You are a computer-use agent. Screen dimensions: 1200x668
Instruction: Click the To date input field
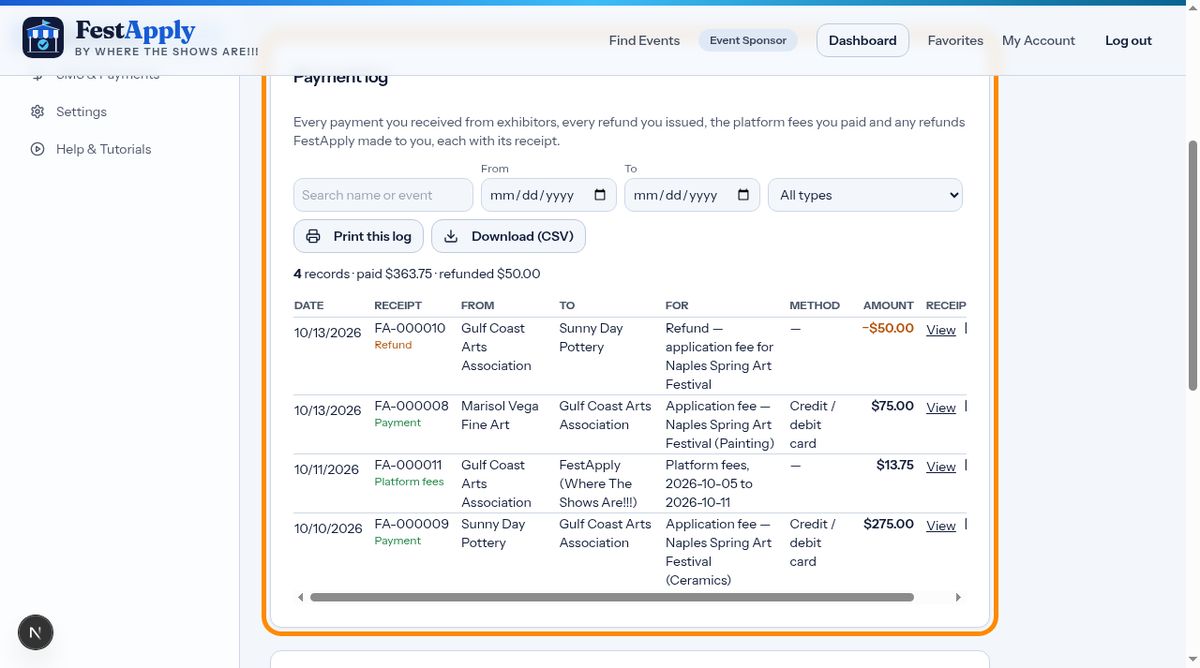(x=692, y=195)
